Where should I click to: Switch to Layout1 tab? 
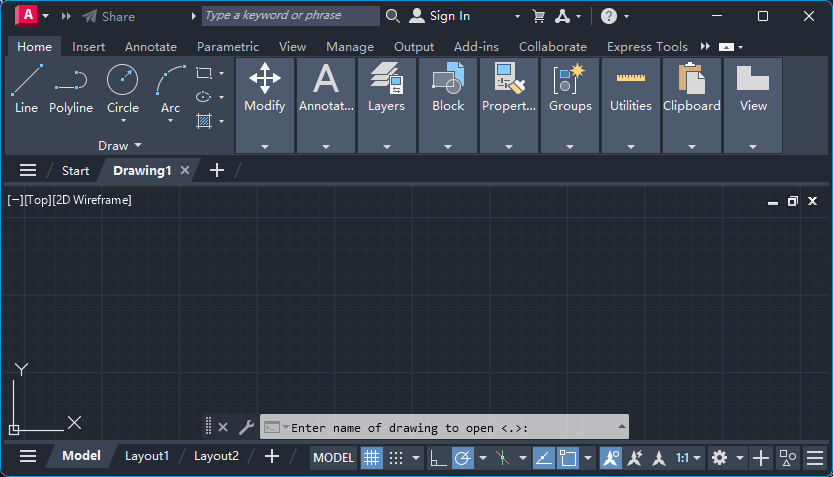click(x=147, y=456)
